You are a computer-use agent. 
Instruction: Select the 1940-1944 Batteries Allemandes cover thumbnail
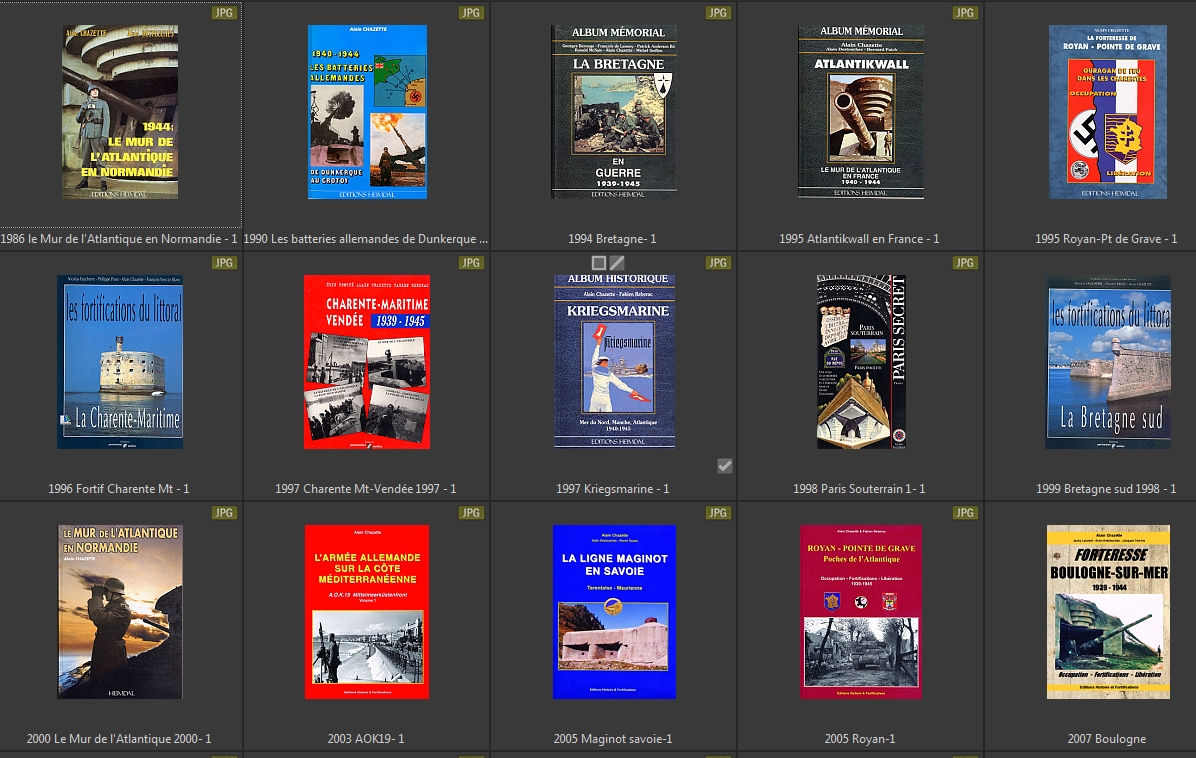point(367,112)
